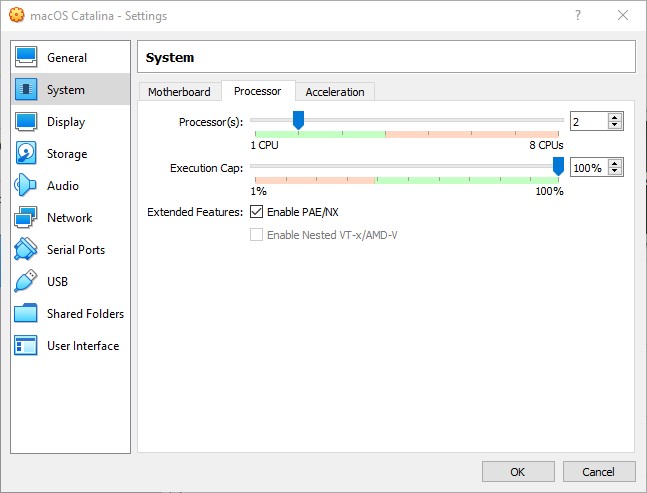This screenshot has width=647, height=493.
Task: Toggle the Enable PAE/NX checkbox
Action: [256, 212]
